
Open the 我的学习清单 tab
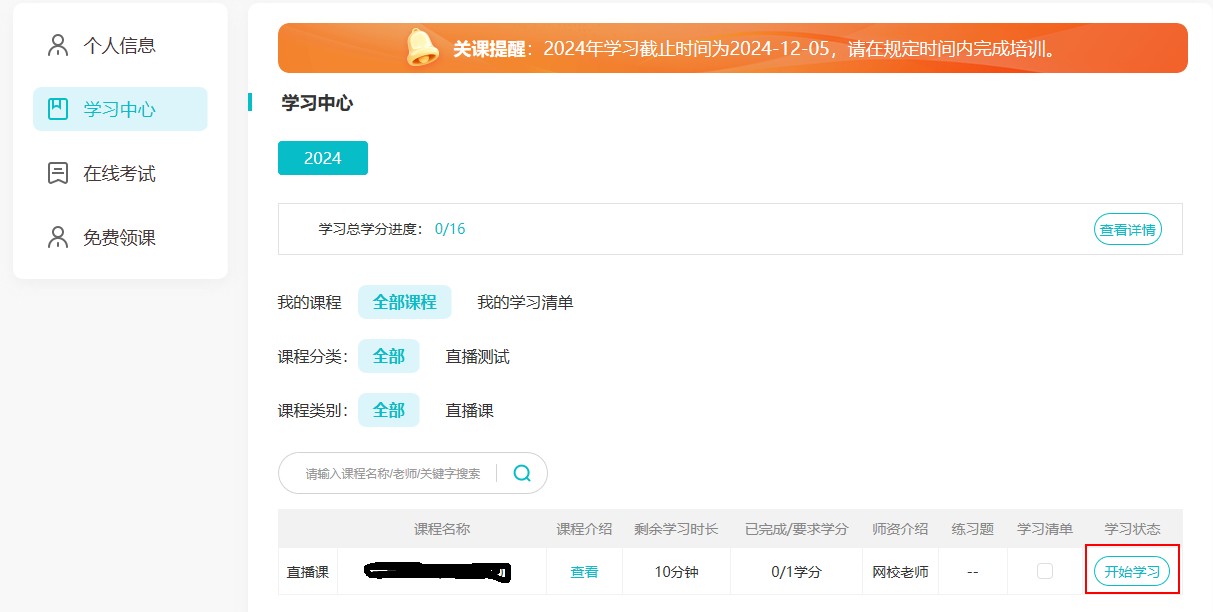click(x=525, y=302)
